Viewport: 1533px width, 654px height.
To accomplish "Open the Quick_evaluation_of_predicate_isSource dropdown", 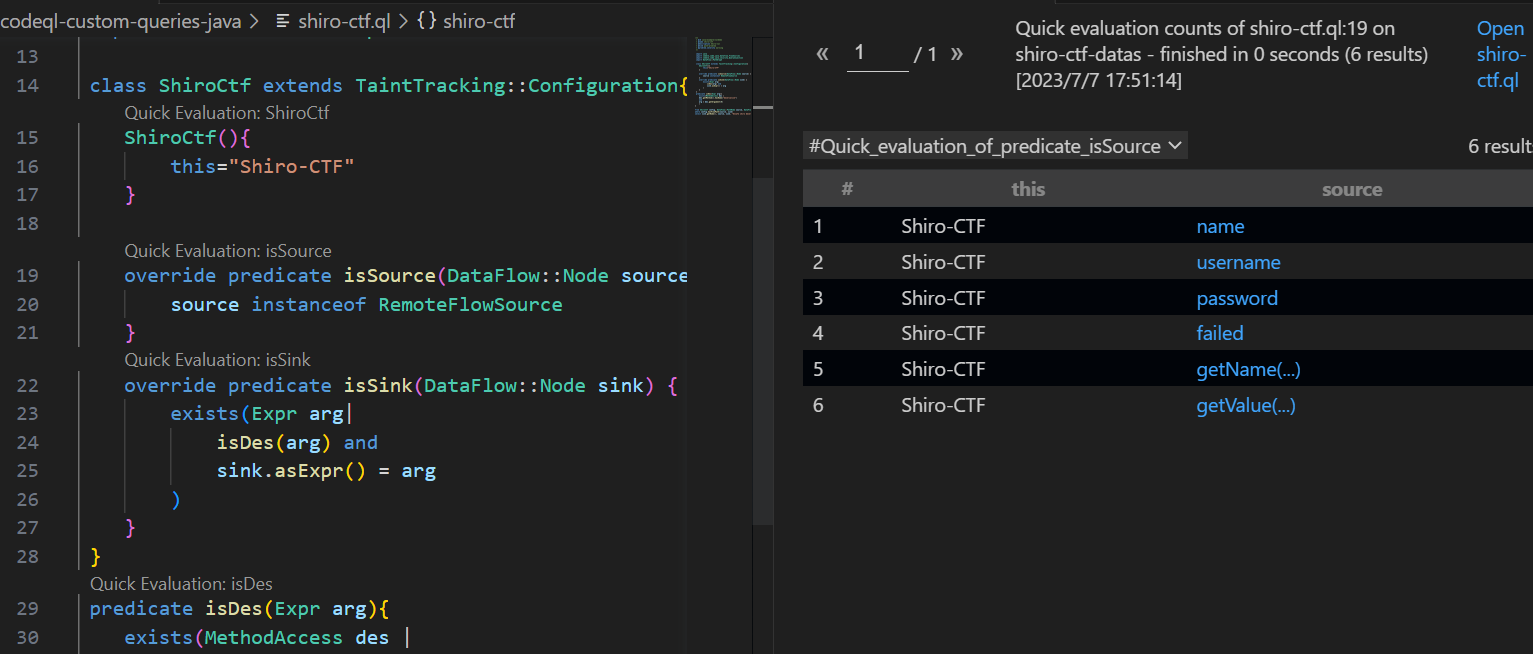I will (995, 146).
